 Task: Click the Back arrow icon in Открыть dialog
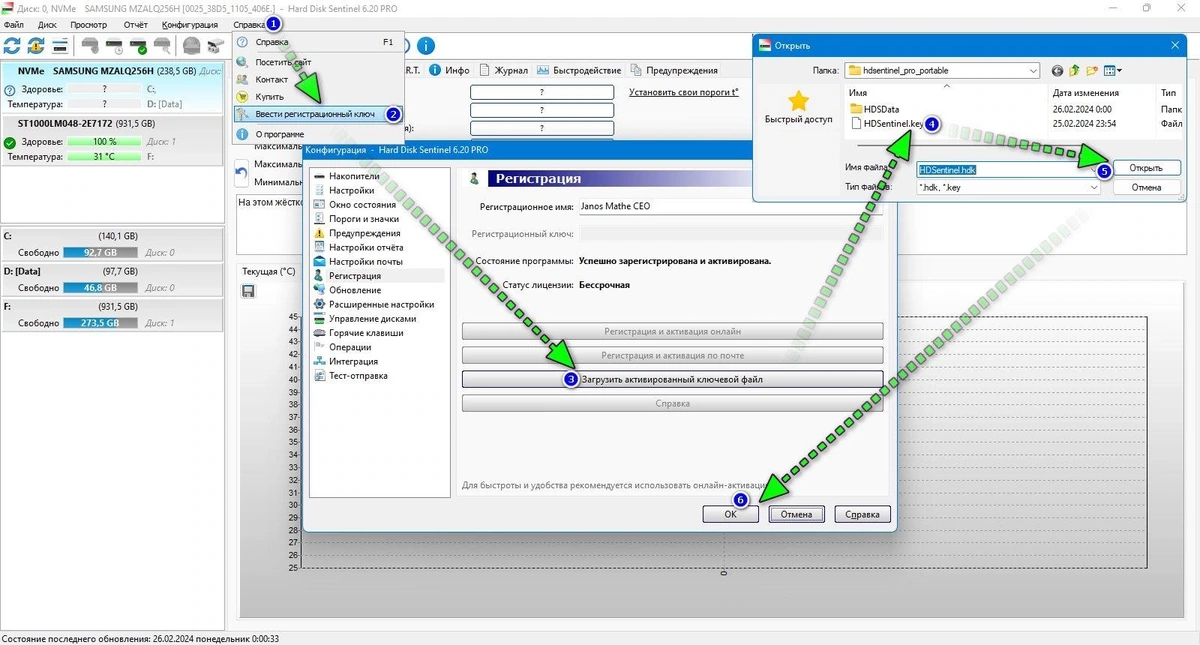(x=1057, y=71)
